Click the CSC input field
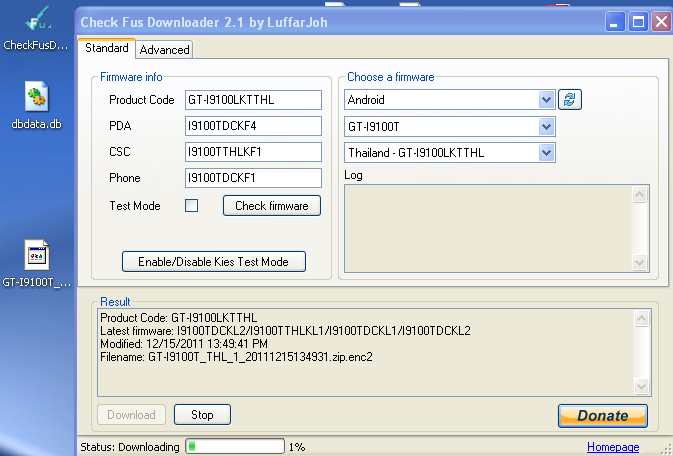 click(253, 152)
